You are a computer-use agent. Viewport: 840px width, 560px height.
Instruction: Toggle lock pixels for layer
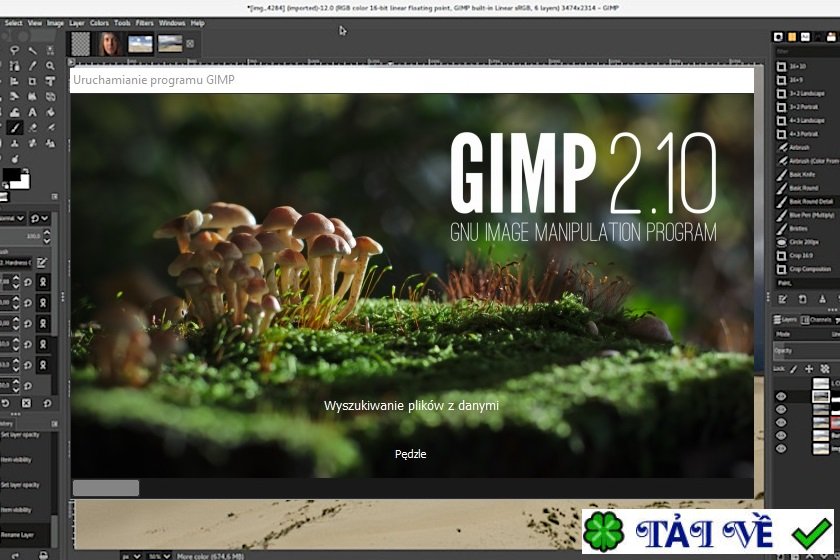point(793,369)
